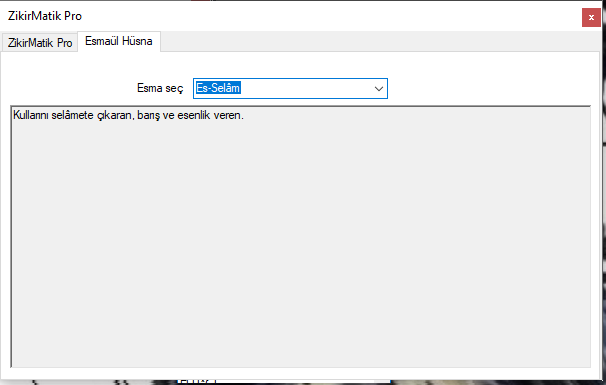
Task: Expand the Esma seç dropdown arrow
Action: pos(378,89)
